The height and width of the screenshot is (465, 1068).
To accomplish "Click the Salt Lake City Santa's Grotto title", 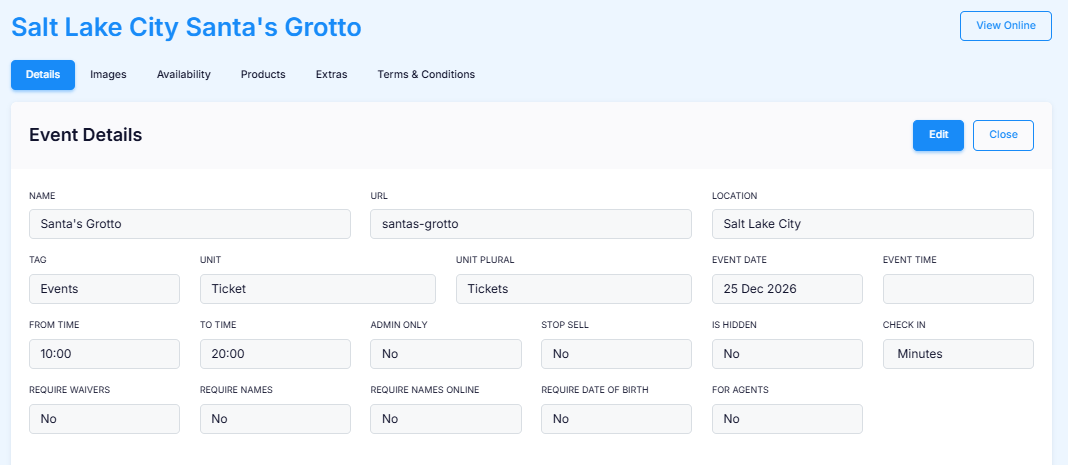I will coord(186,27).
